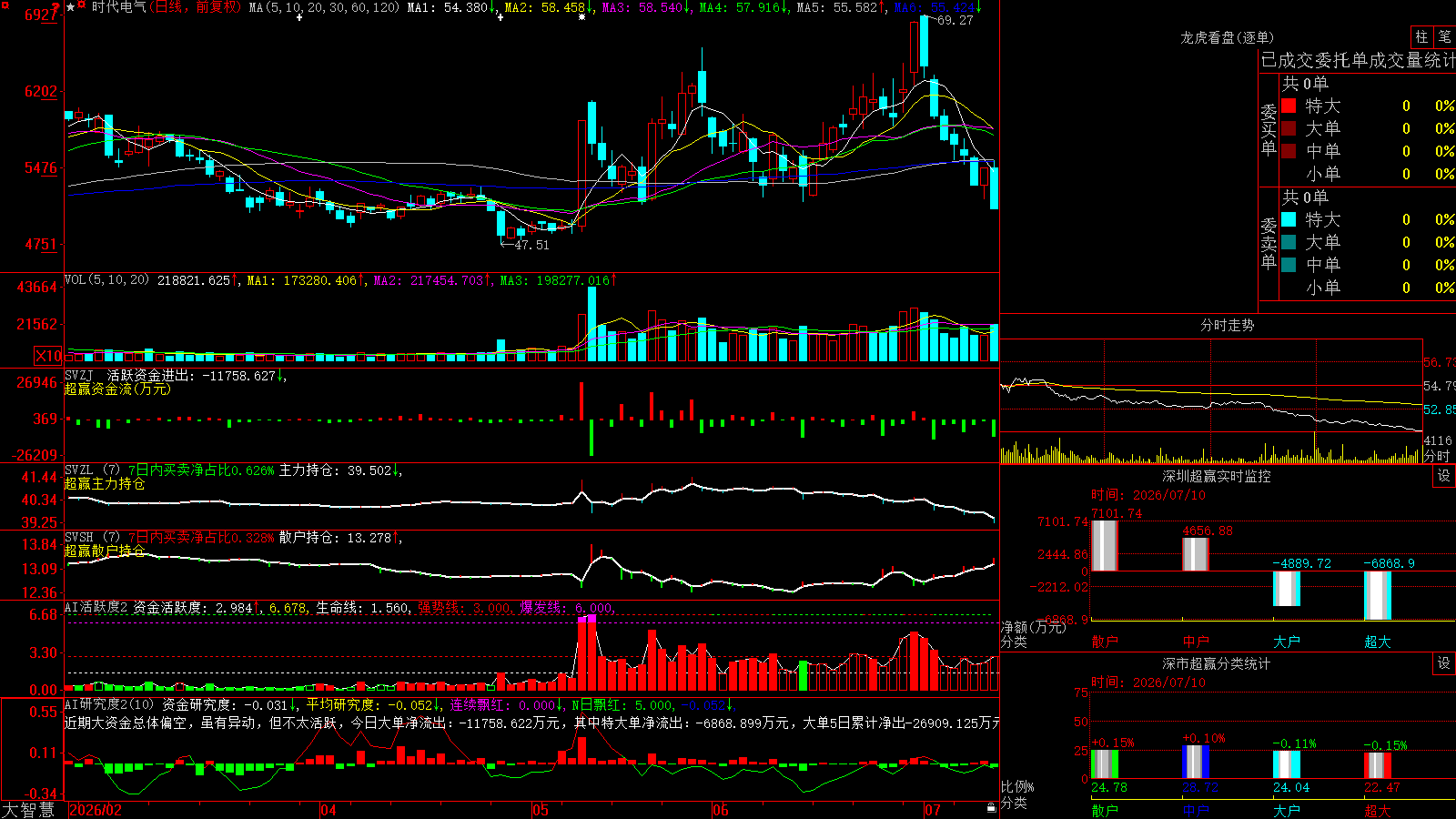Open 设 settings for 深圳超赢实时监控

click(x=1444, y=476)
